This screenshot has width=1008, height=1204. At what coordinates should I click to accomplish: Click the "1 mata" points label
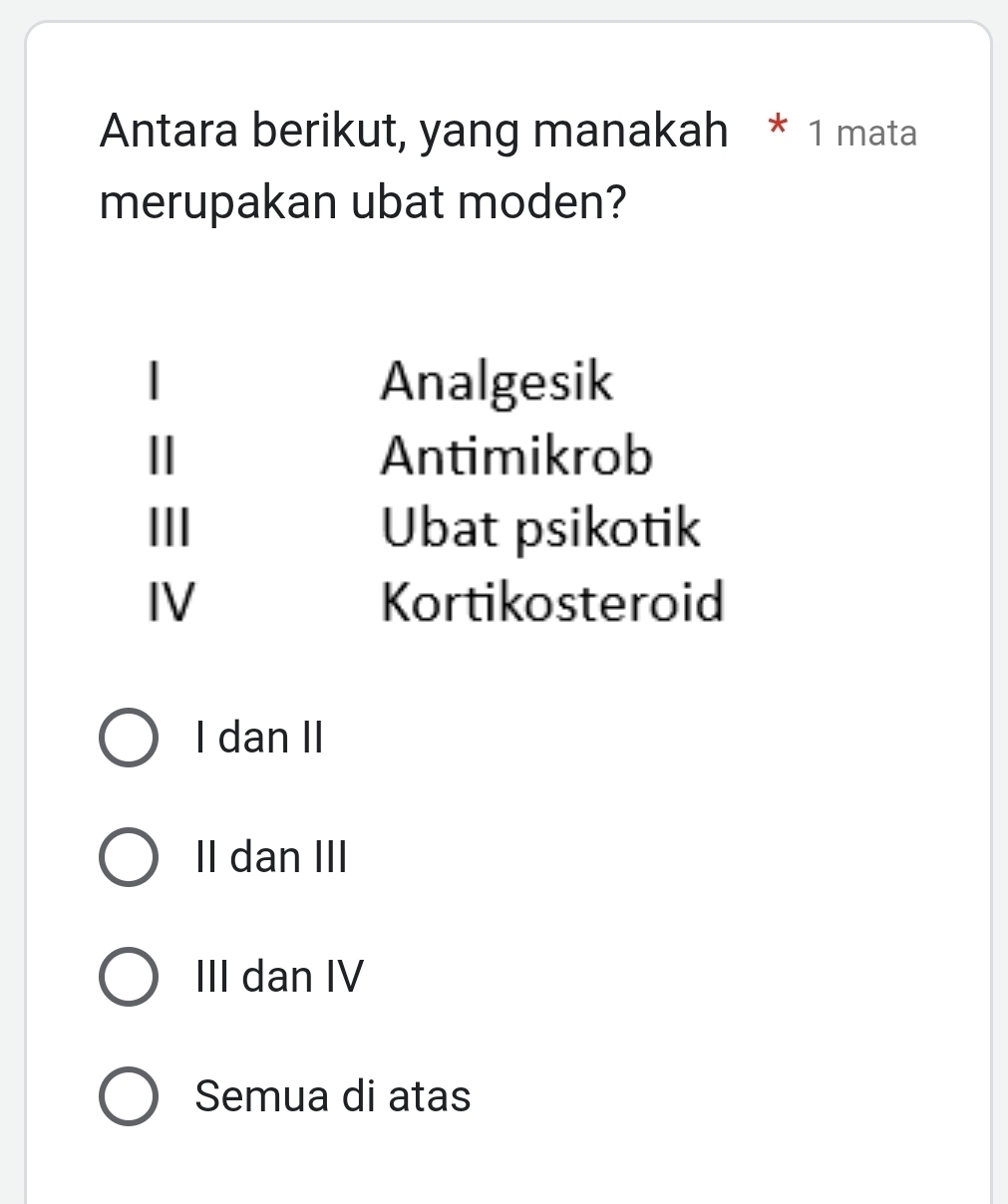[862, 133]
